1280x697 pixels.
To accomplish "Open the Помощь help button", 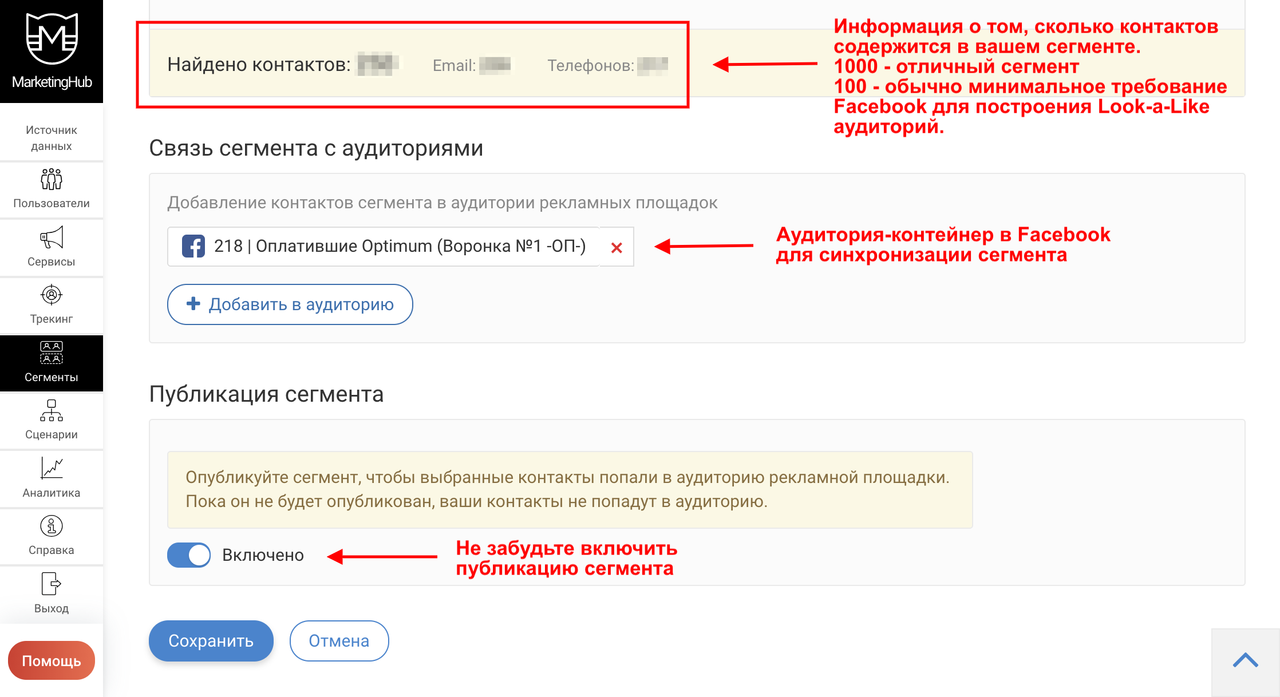I will coord(52,661).
